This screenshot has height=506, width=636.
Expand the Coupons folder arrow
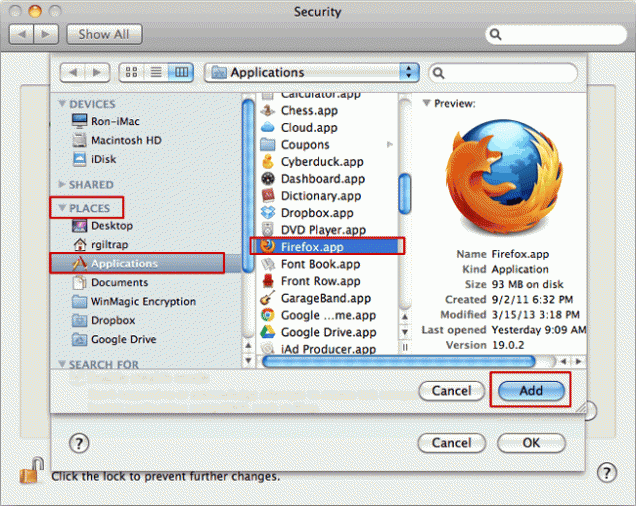coord(390,144)
